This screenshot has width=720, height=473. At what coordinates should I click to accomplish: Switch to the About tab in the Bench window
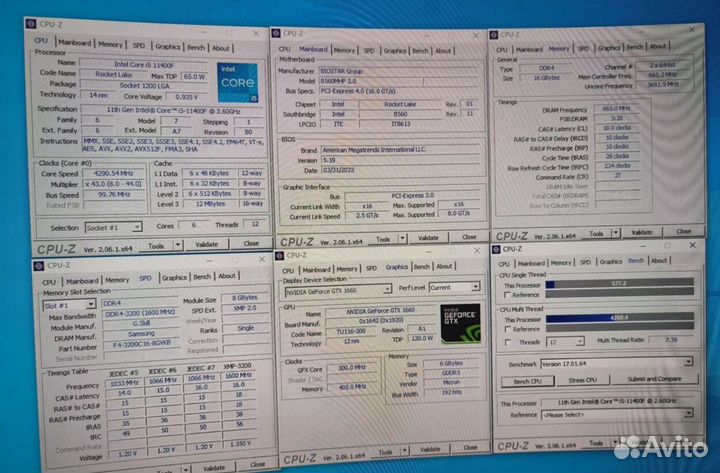pyautogui.click(x=658, y=261)
